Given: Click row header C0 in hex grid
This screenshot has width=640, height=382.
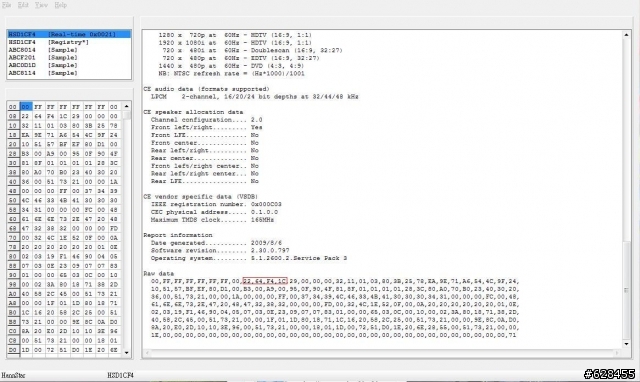Looking at the screenshot, I should coord(13,331).
